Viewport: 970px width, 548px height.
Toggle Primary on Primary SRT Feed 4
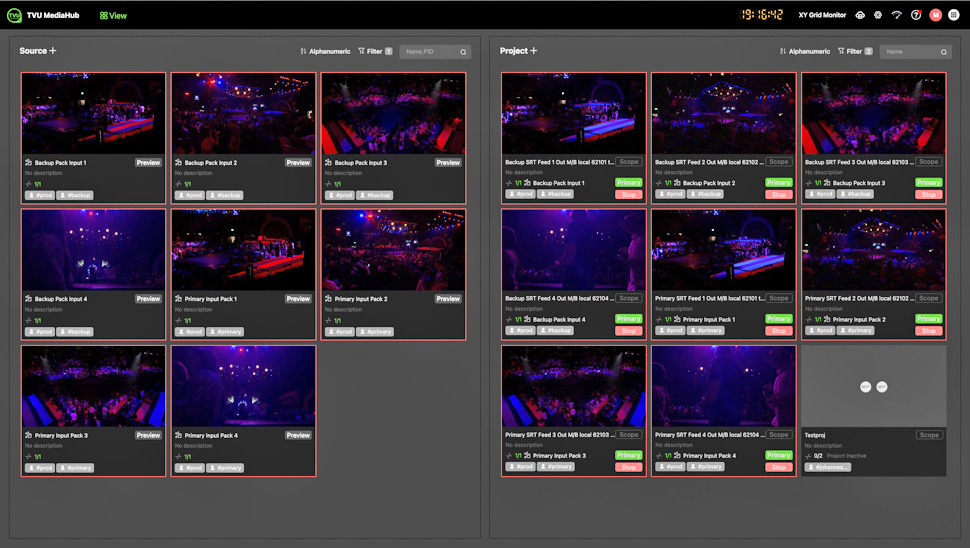[779, 455]
